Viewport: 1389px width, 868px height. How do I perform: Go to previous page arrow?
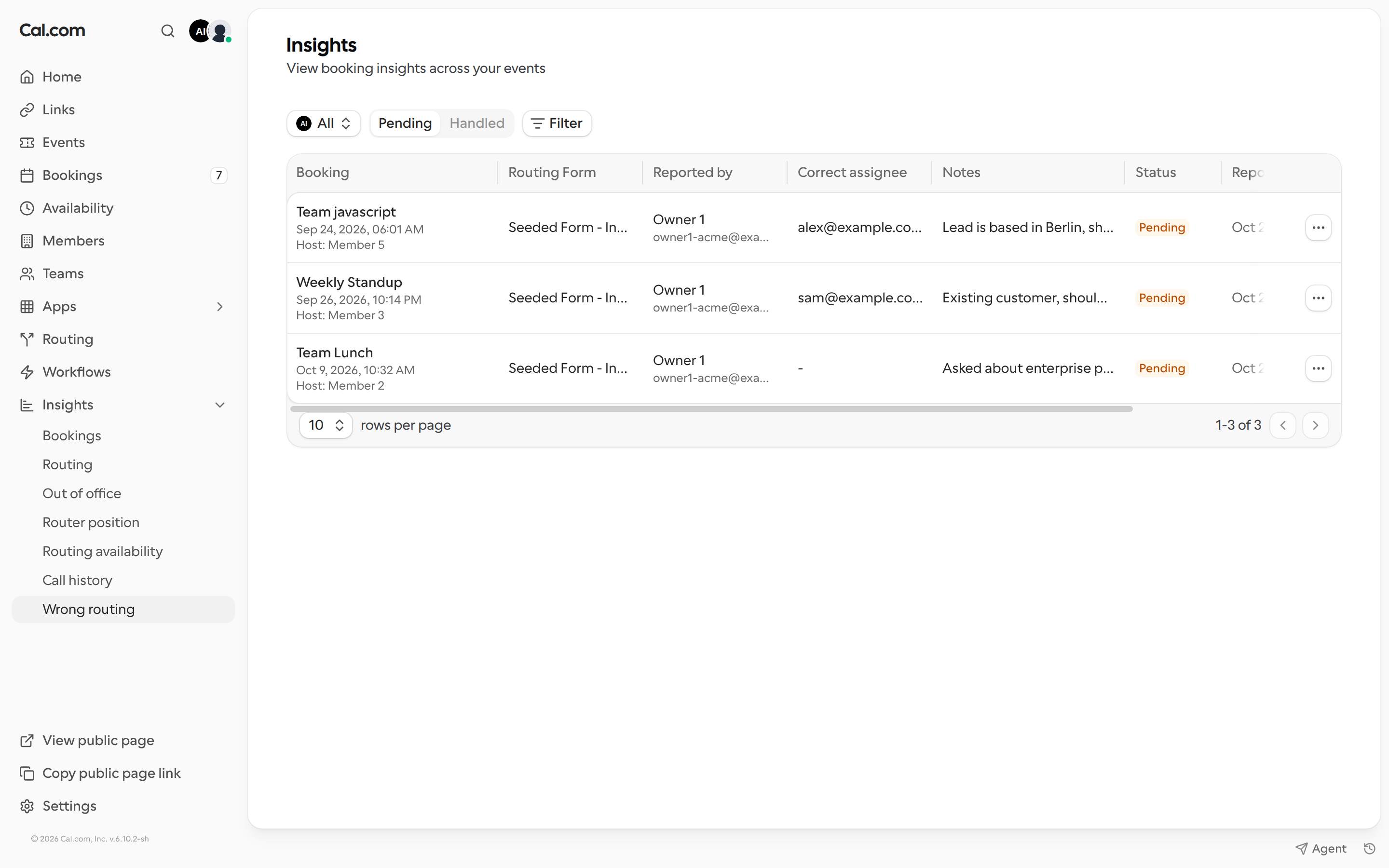1283,425
